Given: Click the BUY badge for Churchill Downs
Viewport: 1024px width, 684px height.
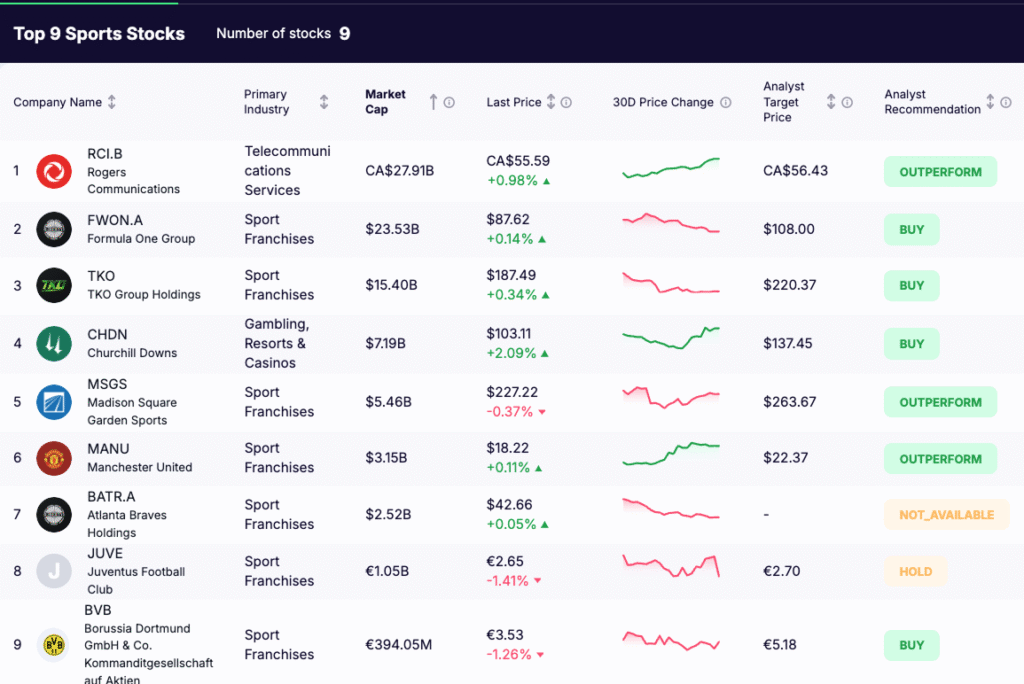Looking at the screenshot, I should pos(911,343).
